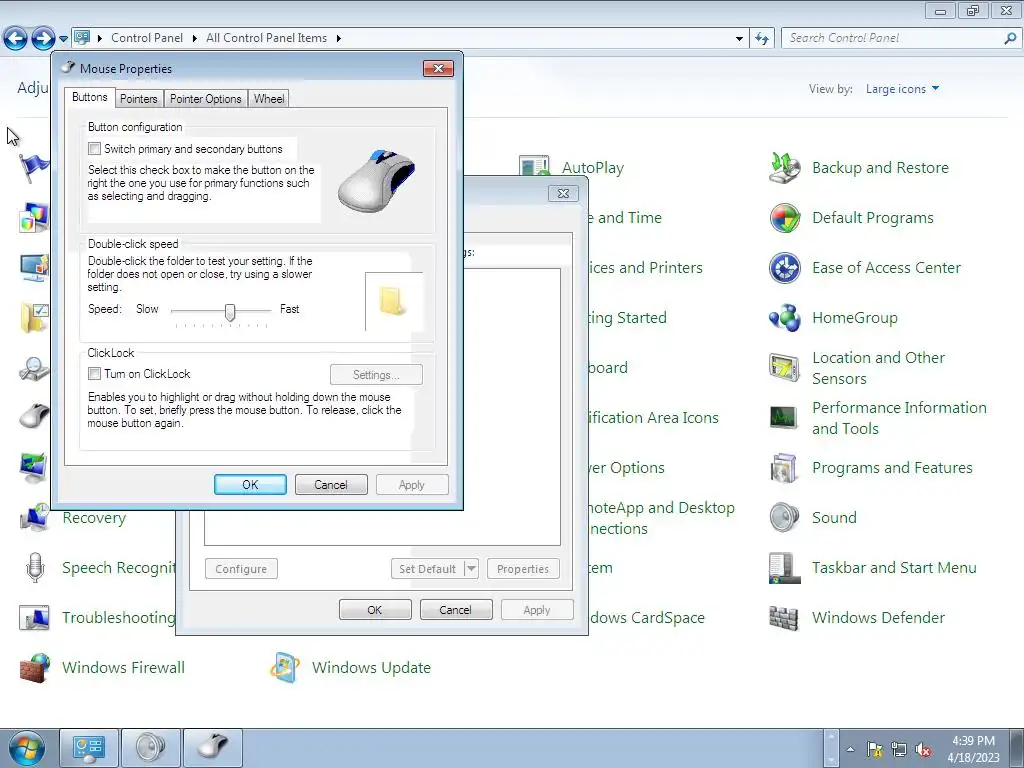Close the Sound dialog behind
This screenshot has height=768, width=1024.
point(564,193)
